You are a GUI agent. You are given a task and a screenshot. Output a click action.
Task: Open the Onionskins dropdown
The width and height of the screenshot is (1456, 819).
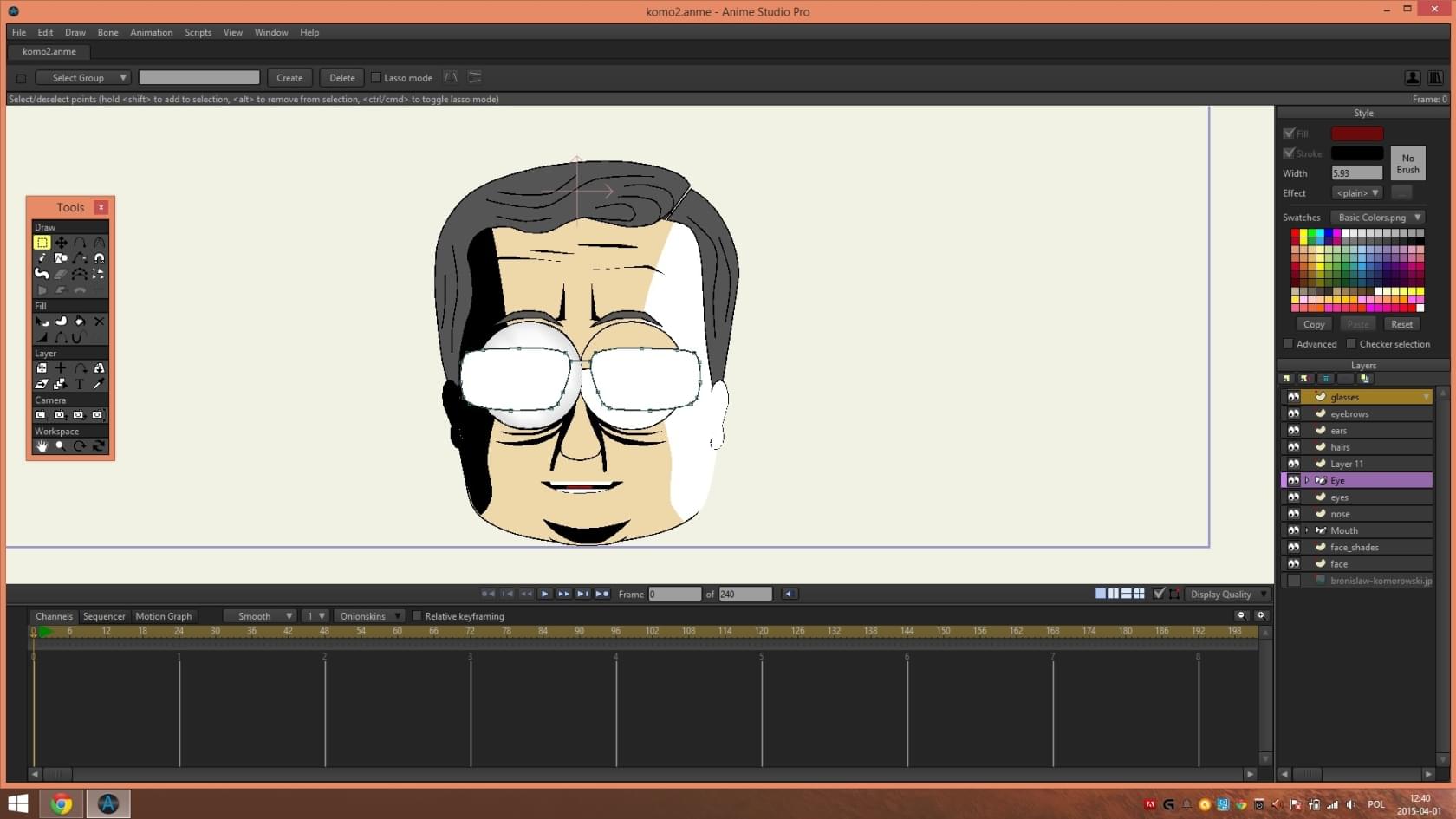[x=369, y=616]
